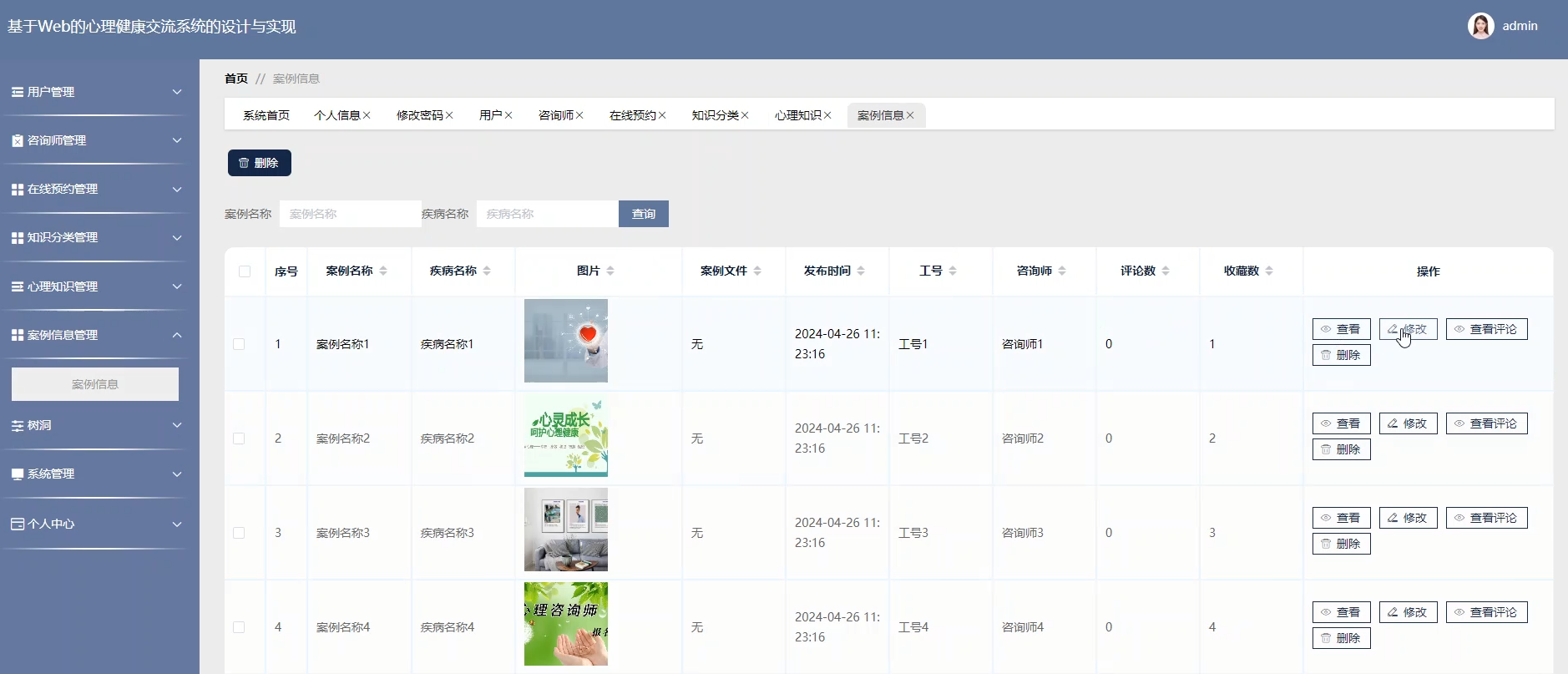
Task: Close the 个人信息 tab
Action: point(367,115)
